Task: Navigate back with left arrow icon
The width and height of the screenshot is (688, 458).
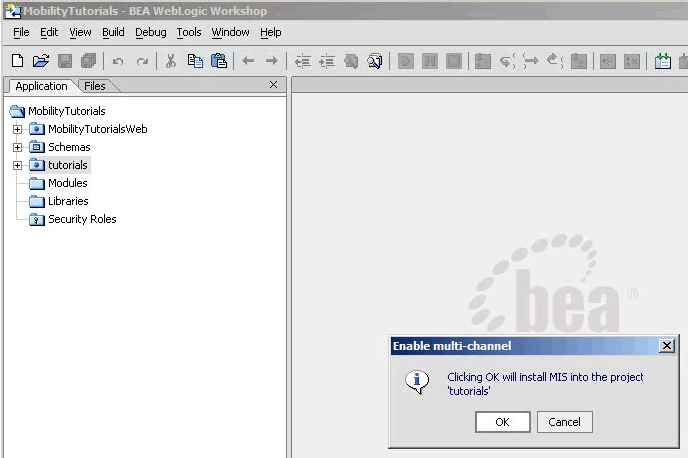Action: point(248,61)
